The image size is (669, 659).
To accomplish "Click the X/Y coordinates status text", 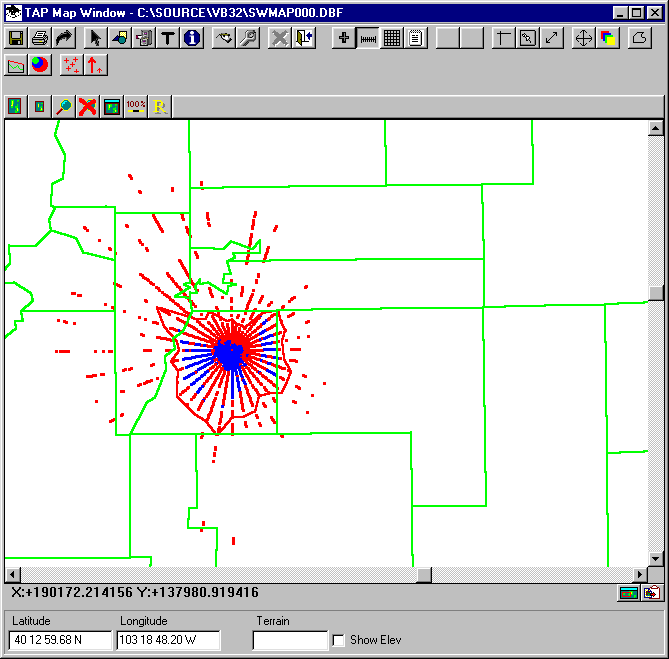I will 135,592.
